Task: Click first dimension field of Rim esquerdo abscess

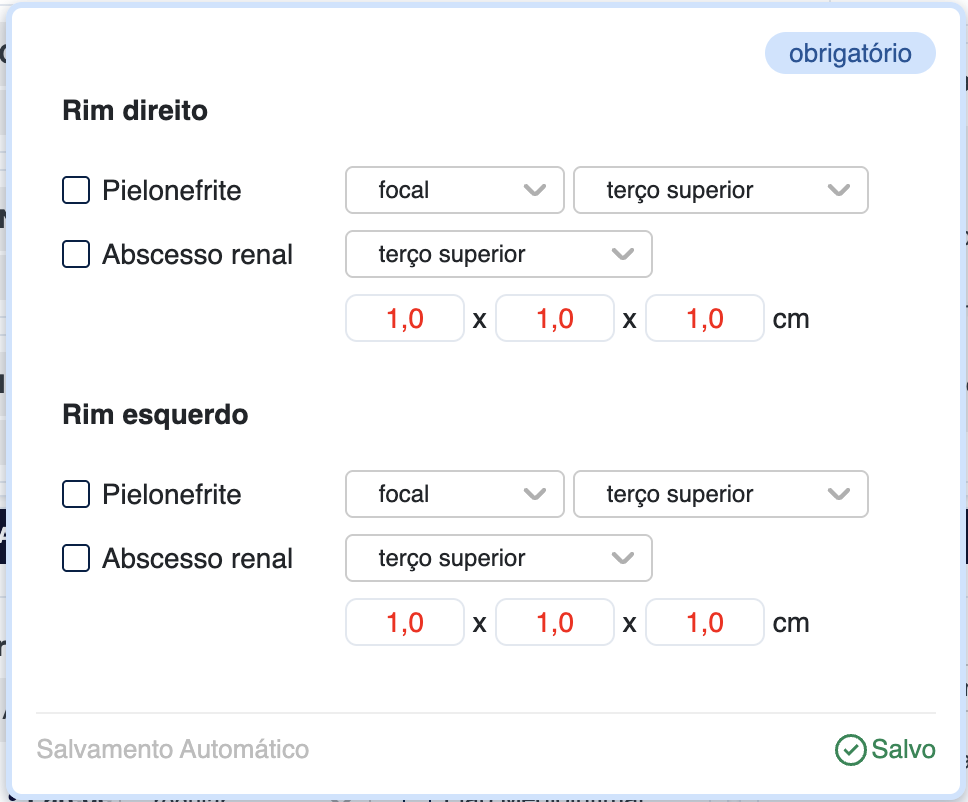Action: [x=405, y=623]
